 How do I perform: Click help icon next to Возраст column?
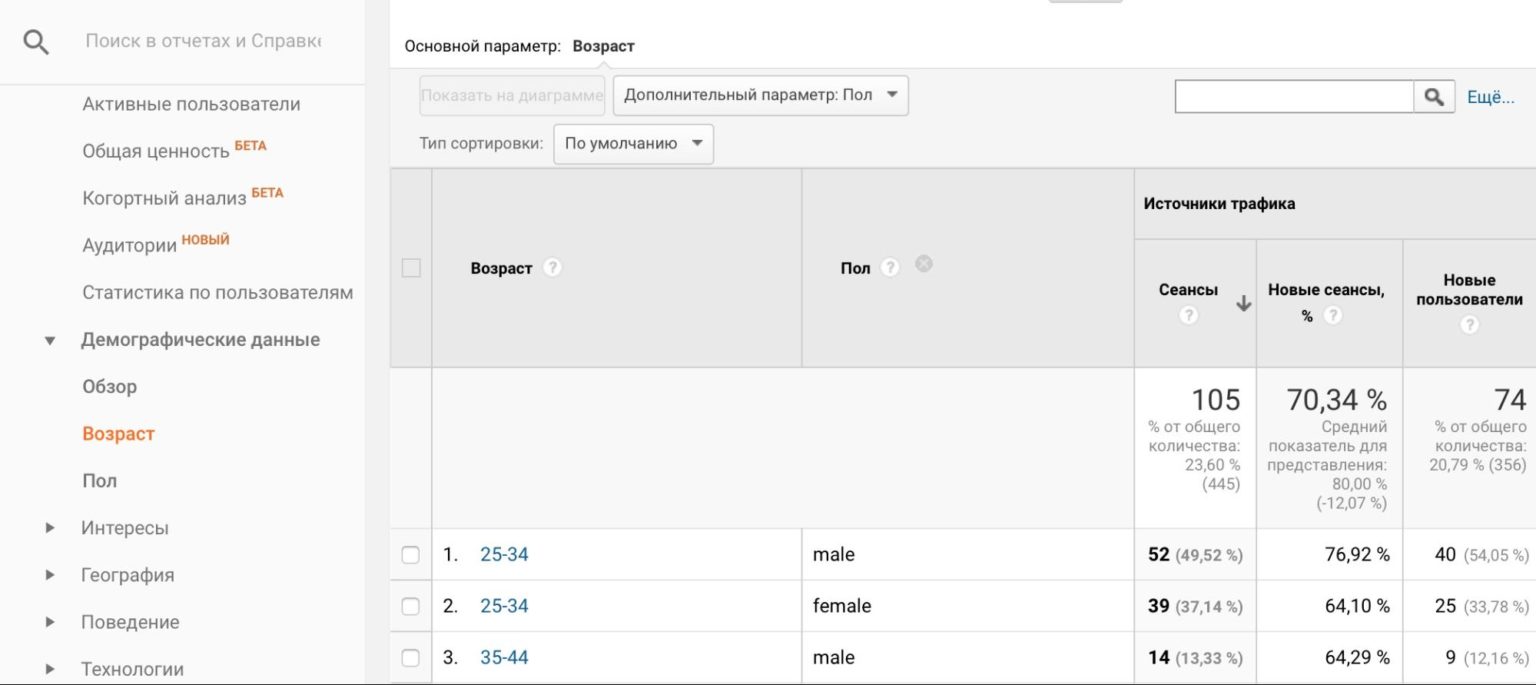(552, 268)
